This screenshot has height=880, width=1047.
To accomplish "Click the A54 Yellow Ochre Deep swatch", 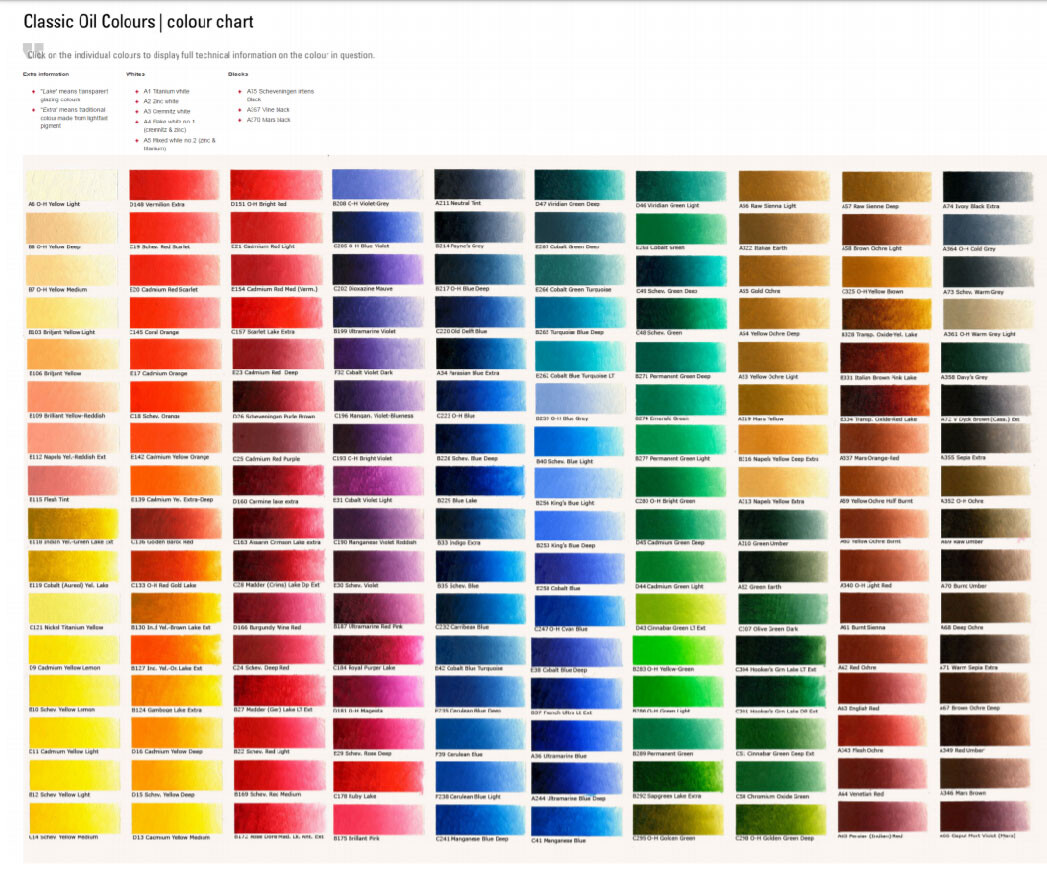I will point(784,314).
